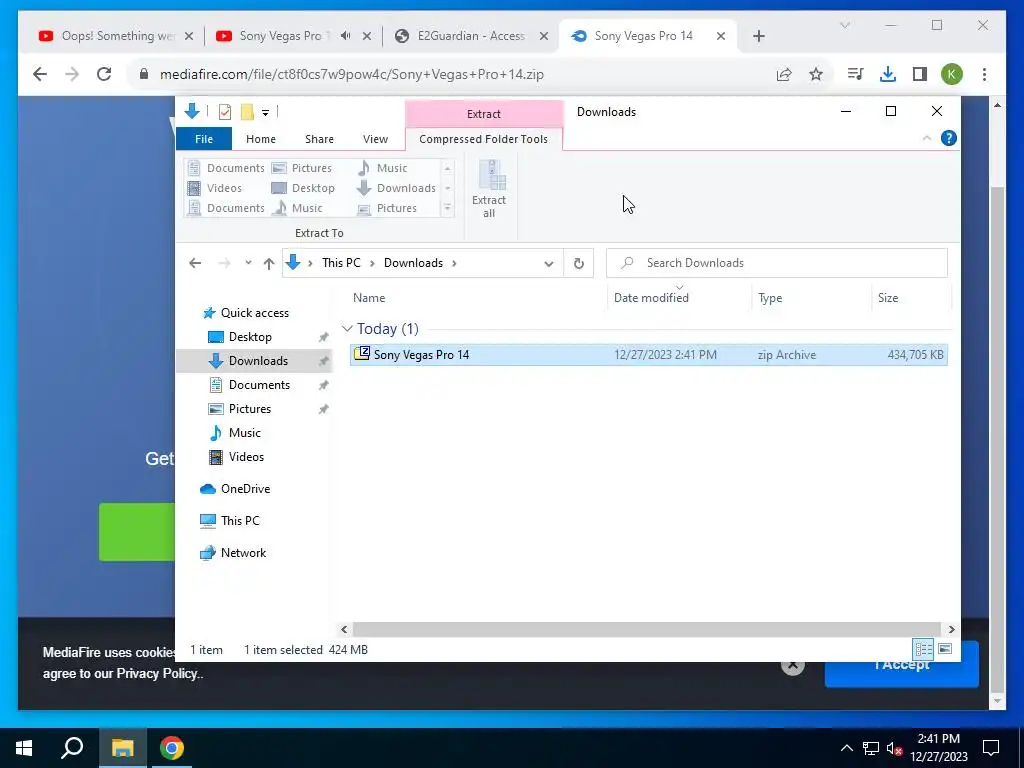This screenshot has height=768, width=1024.
Task: Go up one folder level
Action: [x=268, y=263]
